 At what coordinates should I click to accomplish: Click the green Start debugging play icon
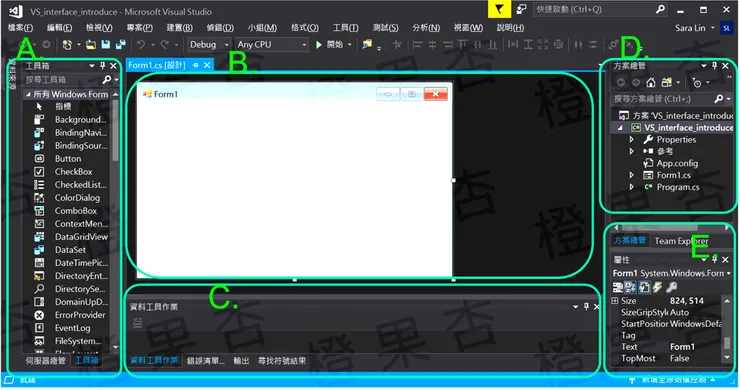point(319,44)
